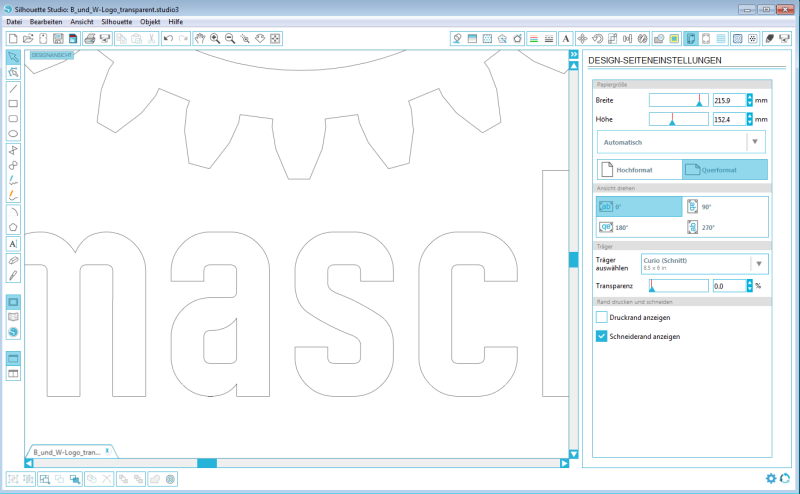Select the polygon tool in left toolbar
Viewport: 800px width, 494px height.
[x=13, y=227]
